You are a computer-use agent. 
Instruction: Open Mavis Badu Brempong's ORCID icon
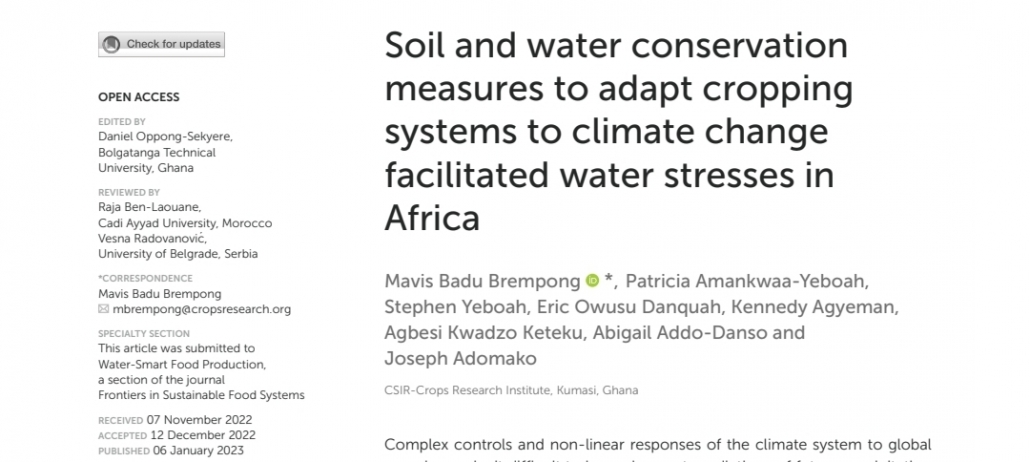(x=593, y=281)
